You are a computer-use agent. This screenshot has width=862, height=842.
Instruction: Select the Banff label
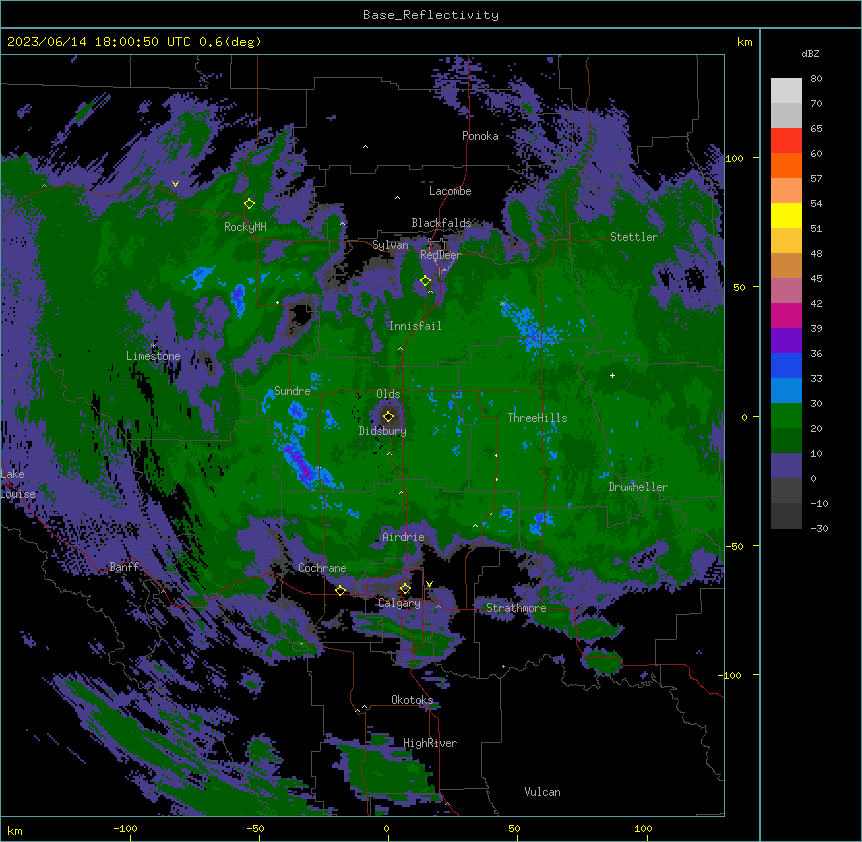click(x=124, y=567)
